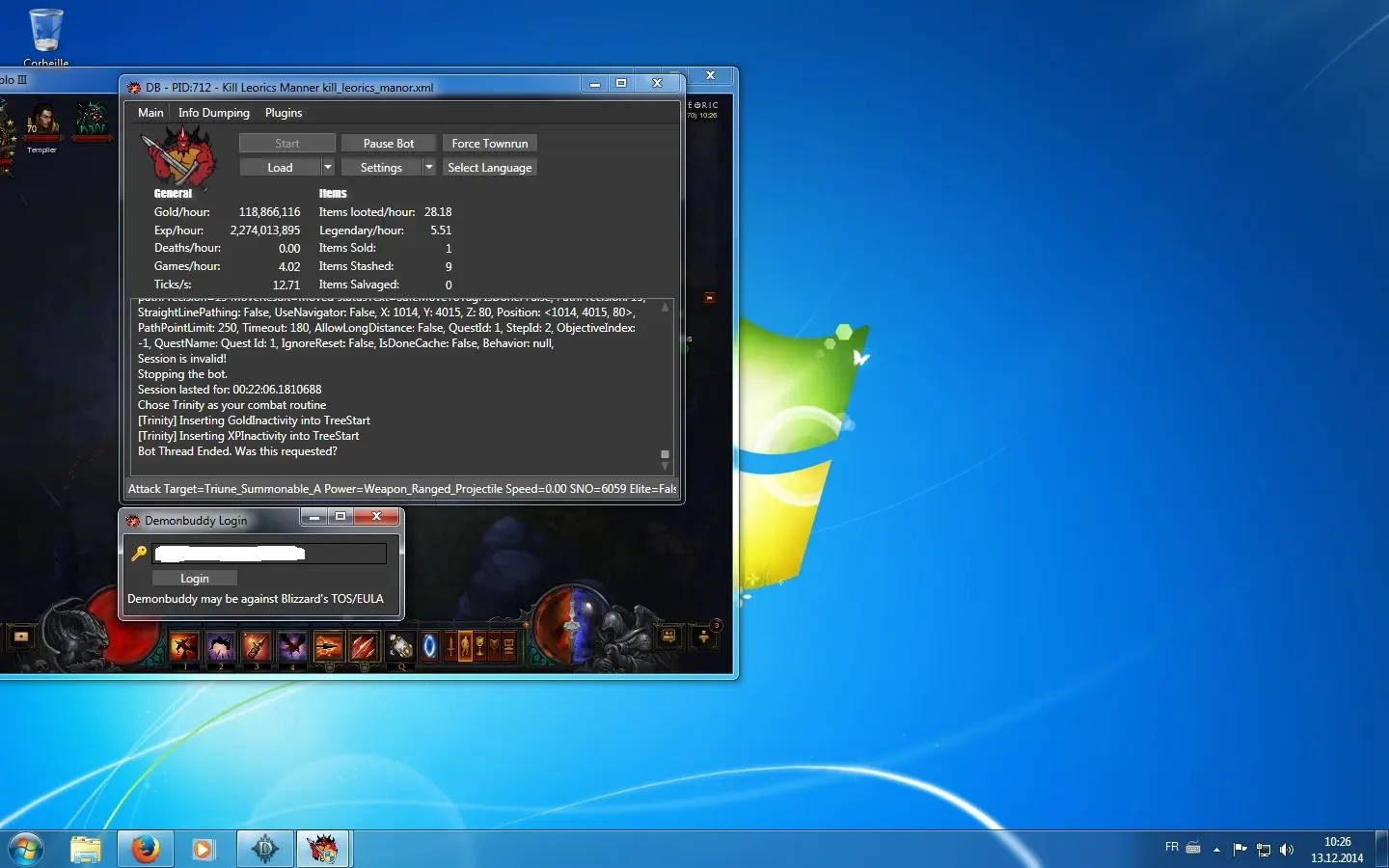Click the Gold/hour value 118,866,116
The height and width of the screenshot is (868, 1389).
coord(270,212)
